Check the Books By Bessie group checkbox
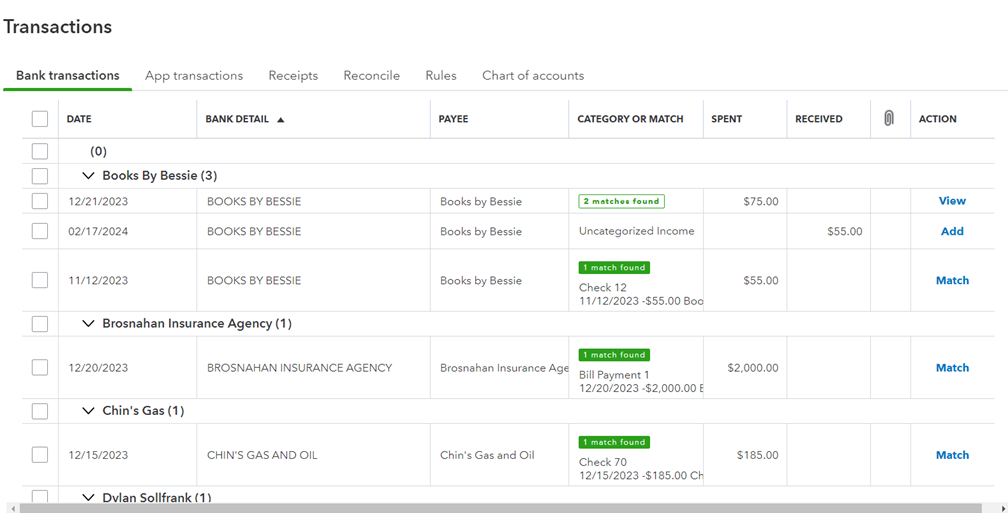Screen dimensions: 1008x513 [x=40, y=176]
